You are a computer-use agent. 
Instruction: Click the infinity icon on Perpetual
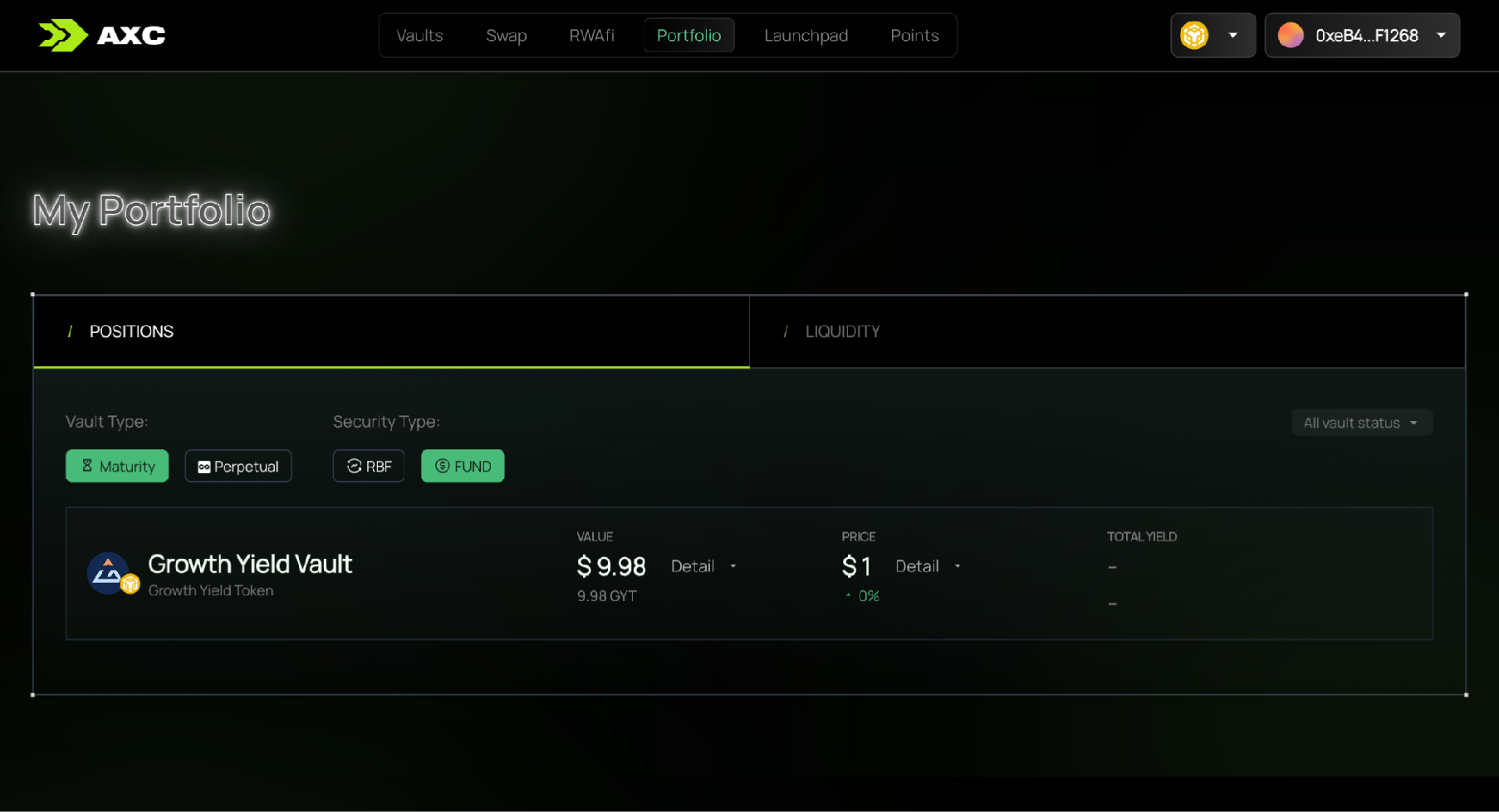click(203, 467)
